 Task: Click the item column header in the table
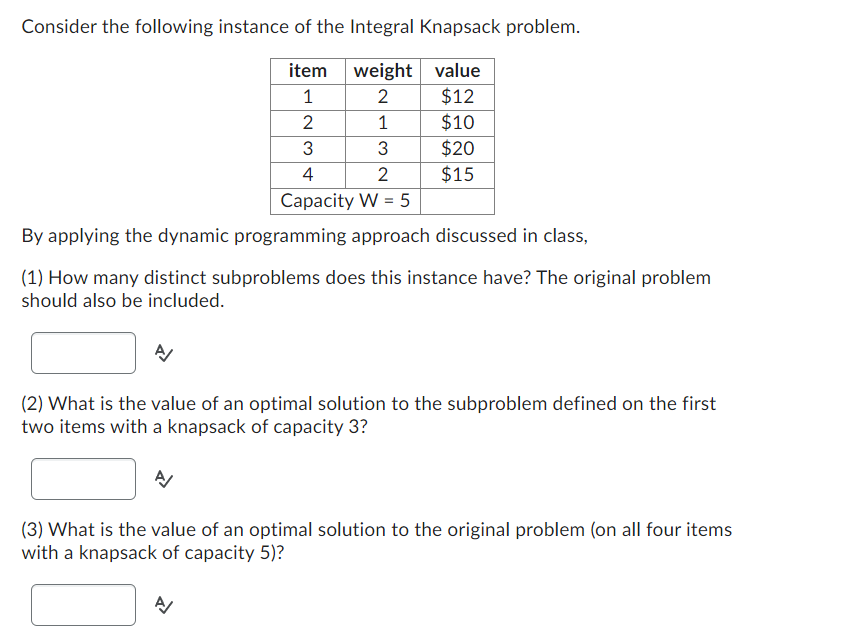tap(307, 70)
